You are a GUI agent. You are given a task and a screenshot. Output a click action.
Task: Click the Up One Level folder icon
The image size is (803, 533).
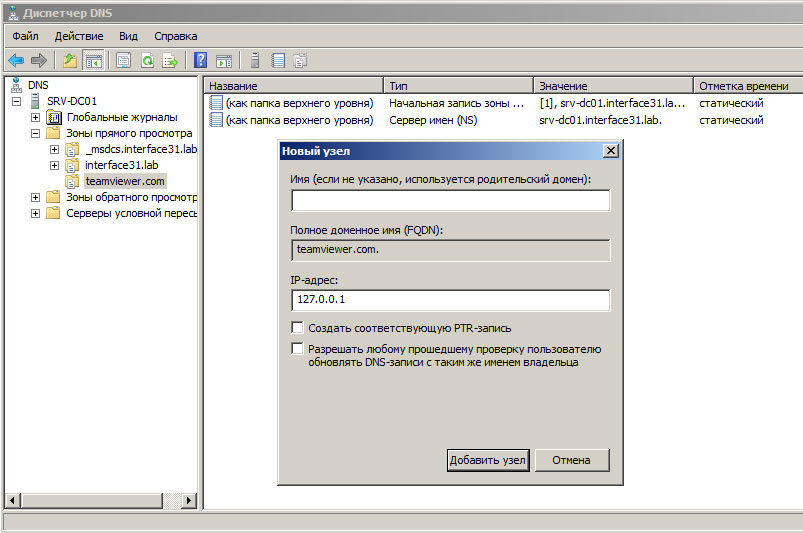point(69,60)
